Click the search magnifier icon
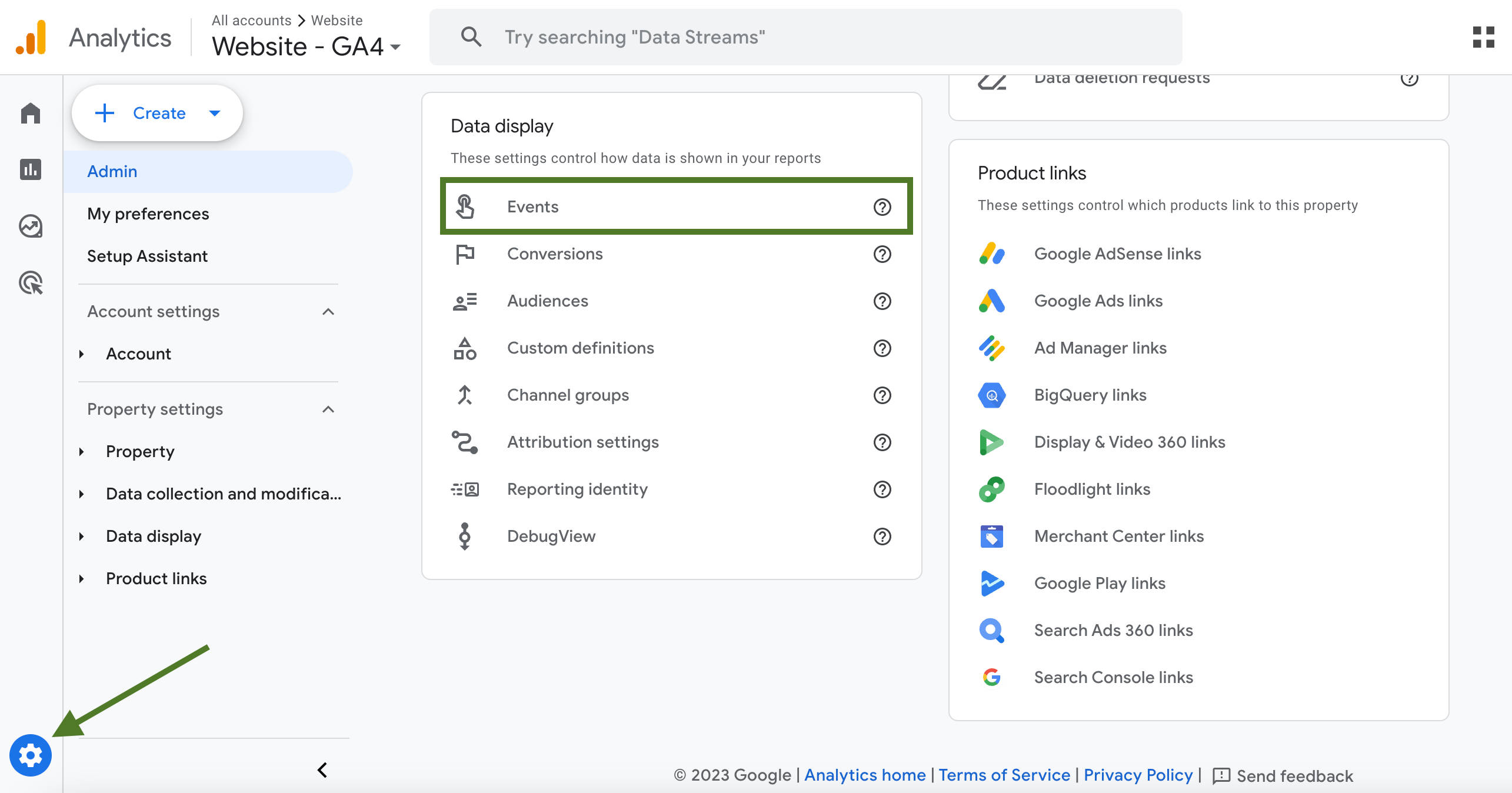 click(471, 37)
